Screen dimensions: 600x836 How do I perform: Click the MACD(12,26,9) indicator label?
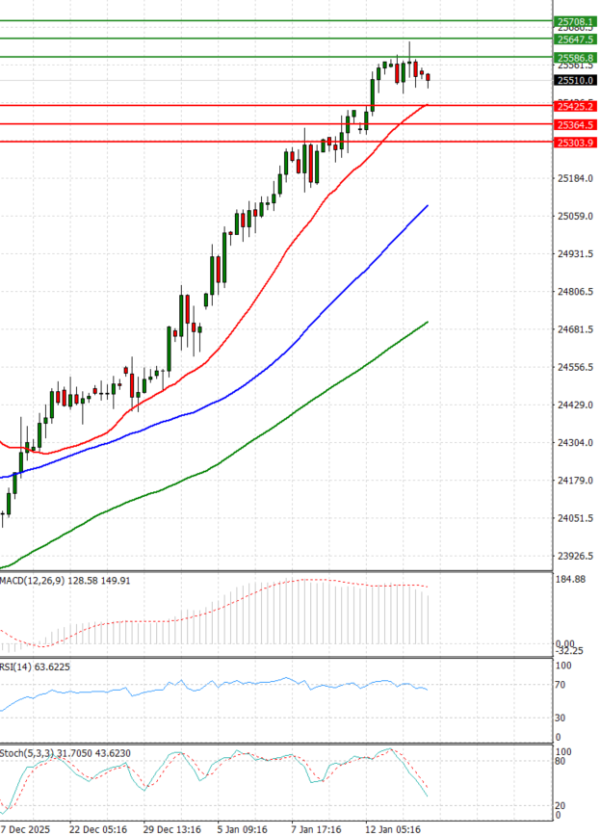(29, 579)
